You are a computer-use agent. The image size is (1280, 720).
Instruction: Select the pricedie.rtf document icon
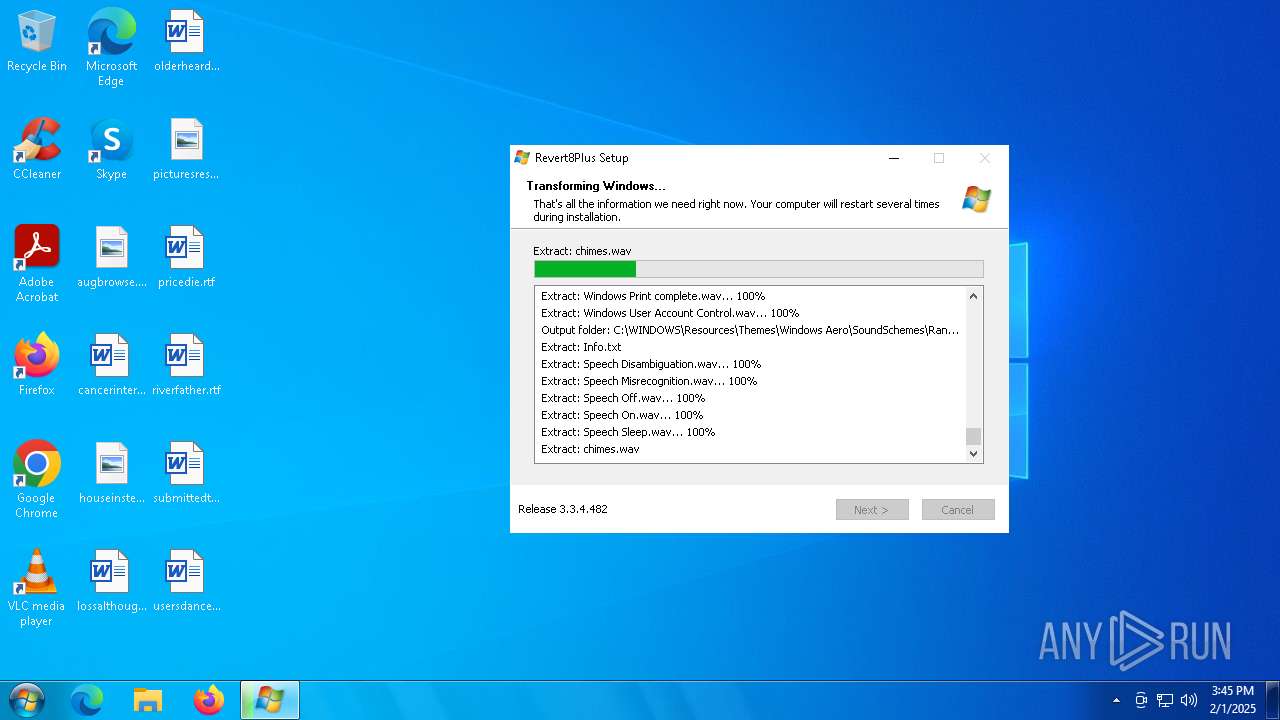pos(186,258)
